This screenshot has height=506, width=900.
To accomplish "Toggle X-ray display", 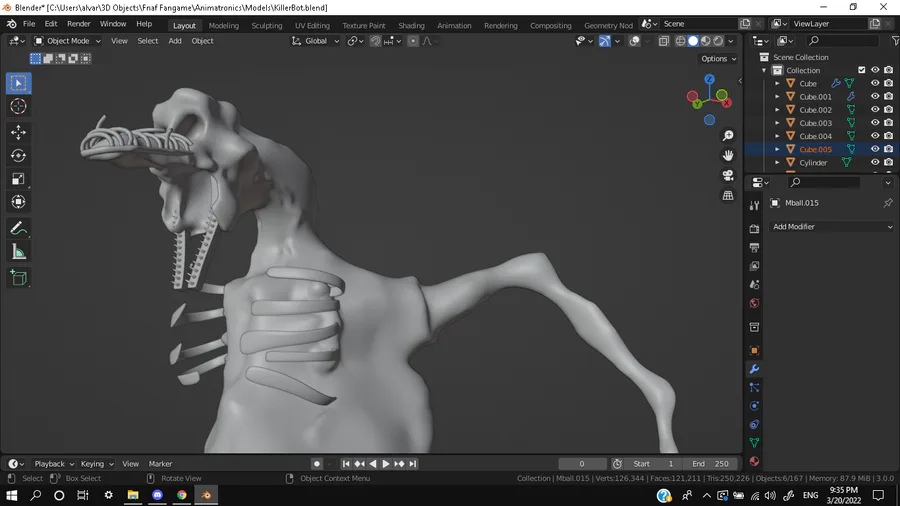I will 664,41.
